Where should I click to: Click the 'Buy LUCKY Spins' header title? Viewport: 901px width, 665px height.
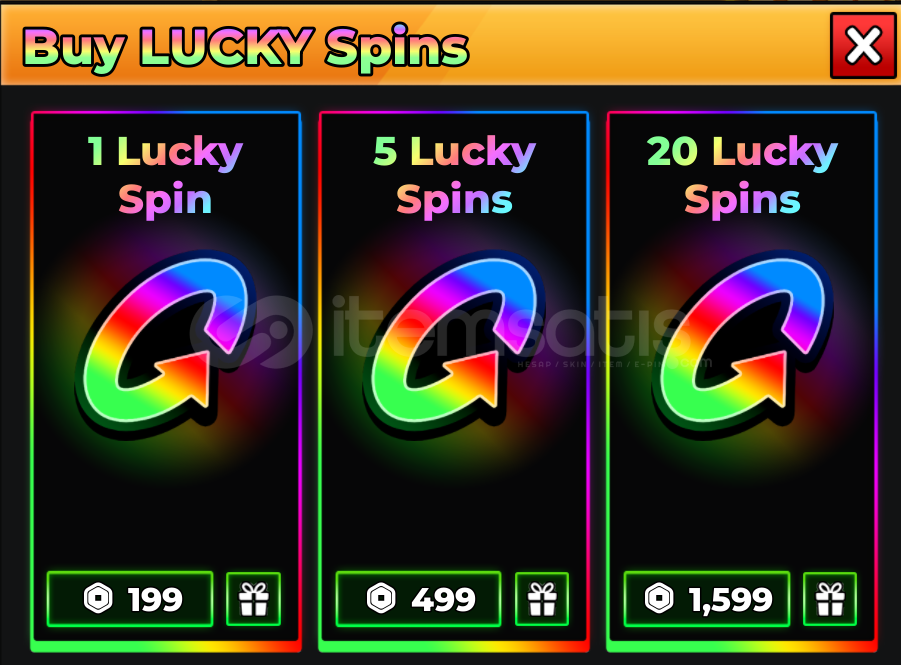click(x=246, y=48)
